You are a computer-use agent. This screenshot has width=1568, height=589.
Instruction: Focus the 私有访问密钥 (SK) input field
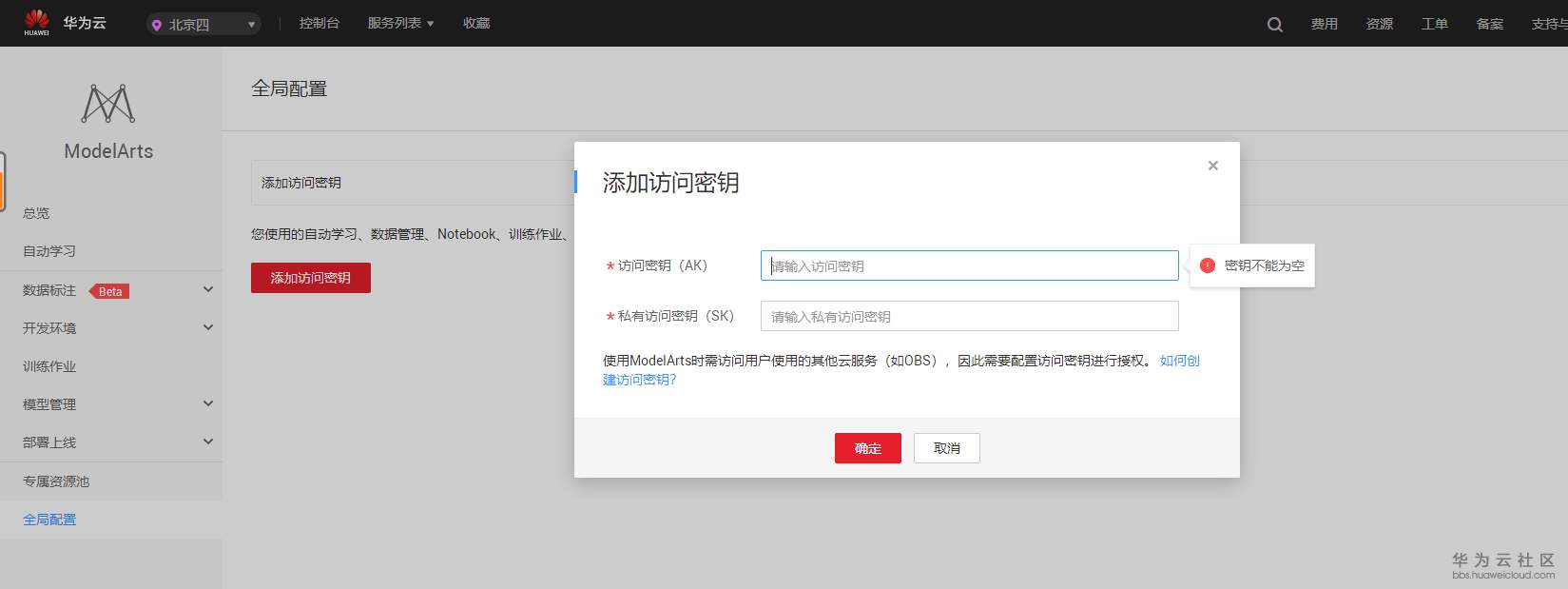[969, 316]
